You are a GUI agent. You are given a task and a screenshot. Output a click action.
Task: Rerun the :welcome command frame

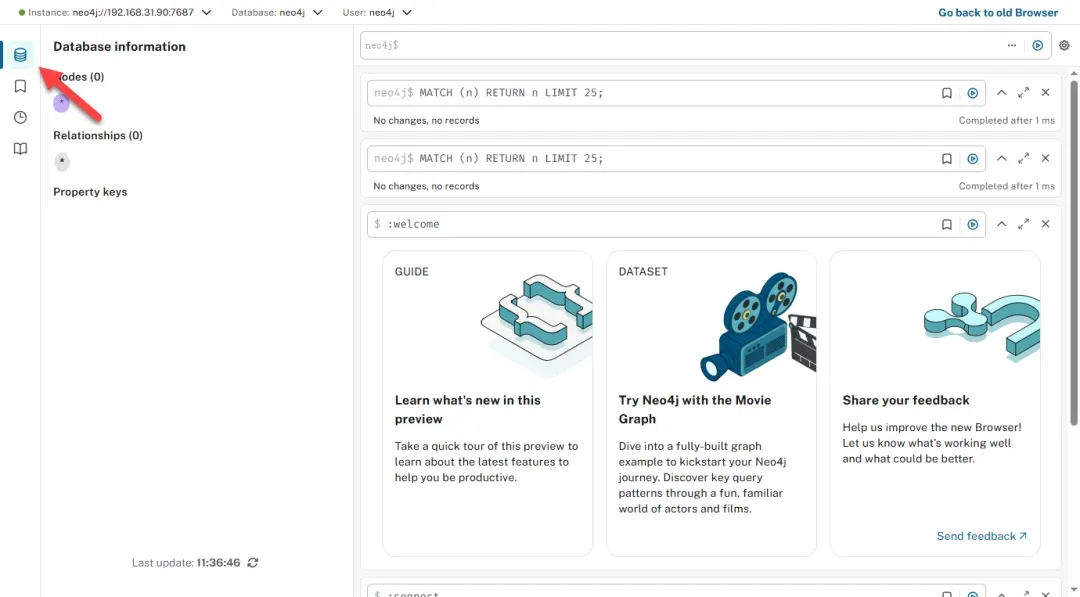(x=973, y=224)
